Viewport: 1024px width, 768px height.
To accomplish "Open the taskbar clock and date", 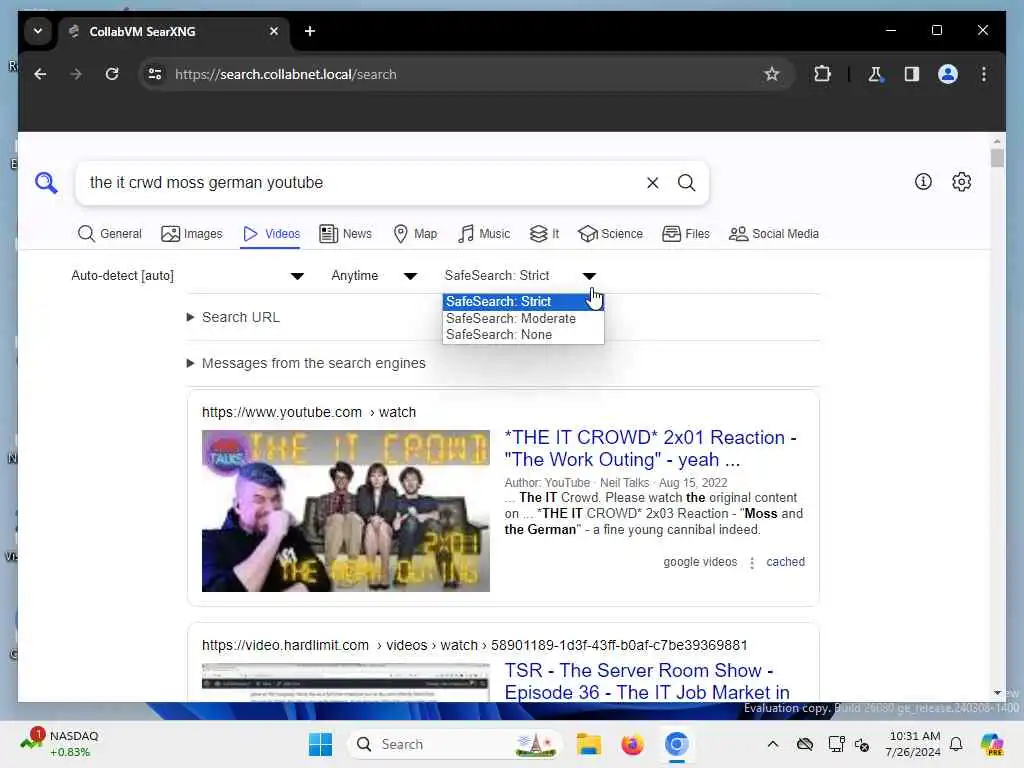I will point(914,744).
